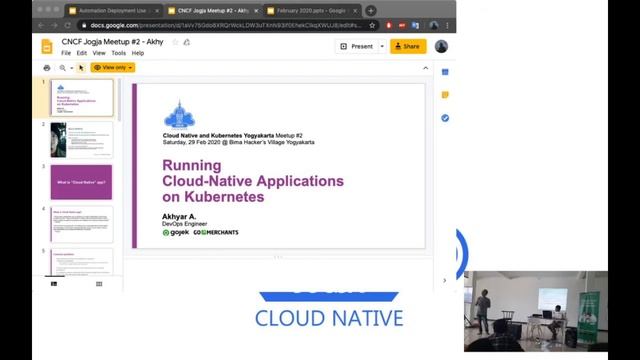The width and height of the screenshot is (640, 360).
Task: Star the CNCF Jogja Meetup presentation
Action: pos(176,42)
